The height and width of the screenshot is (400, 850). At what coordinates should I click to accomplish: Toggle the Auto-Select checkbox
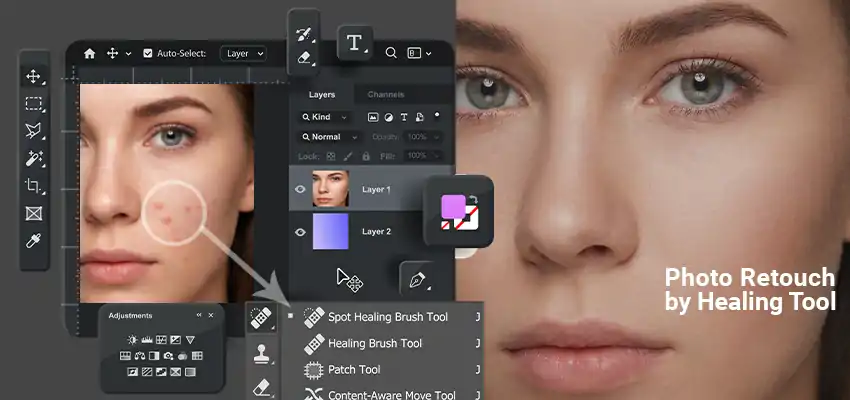point(147,53)
